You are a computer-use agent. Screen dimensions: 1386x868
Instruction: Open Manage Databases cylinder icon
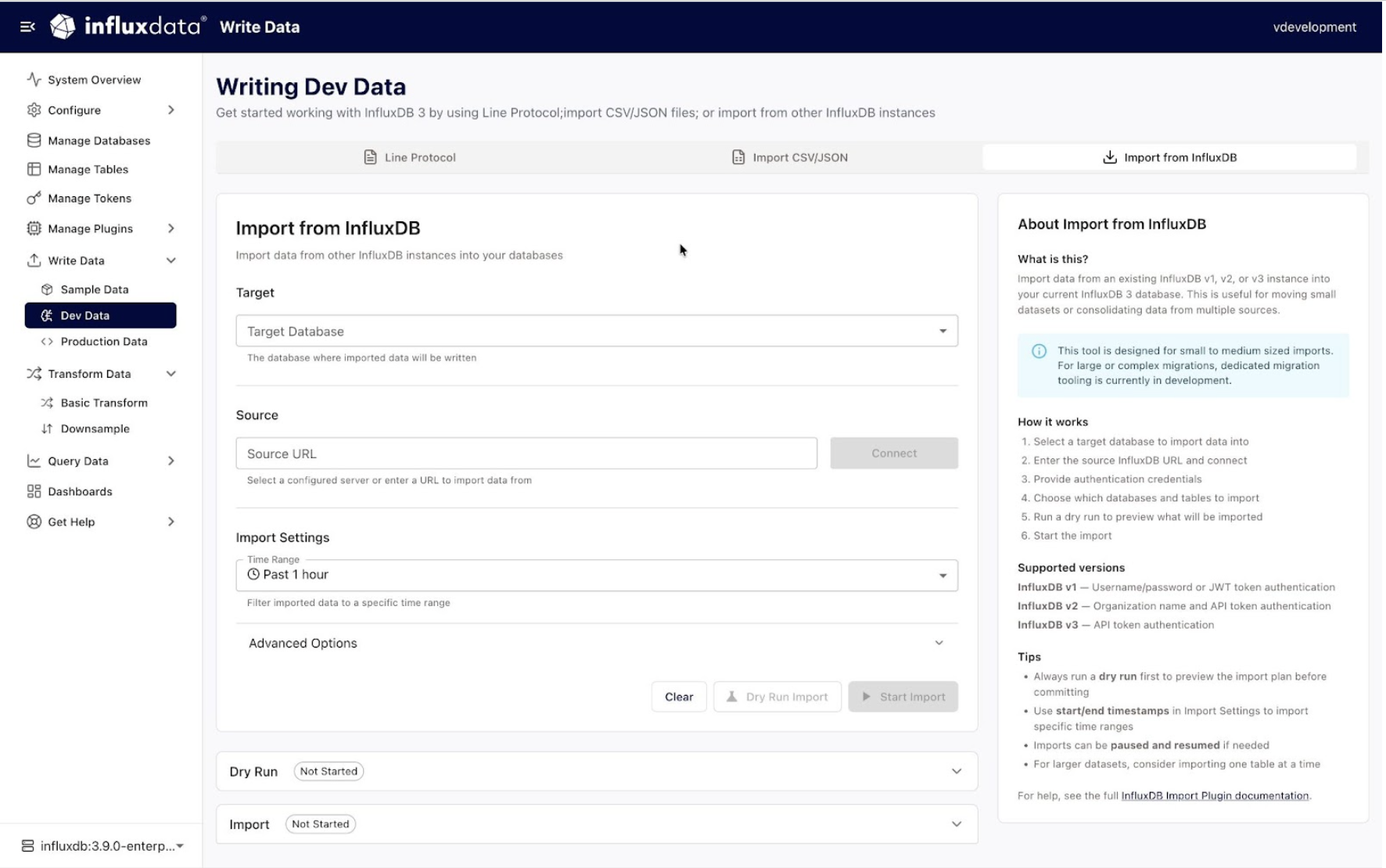34,140
